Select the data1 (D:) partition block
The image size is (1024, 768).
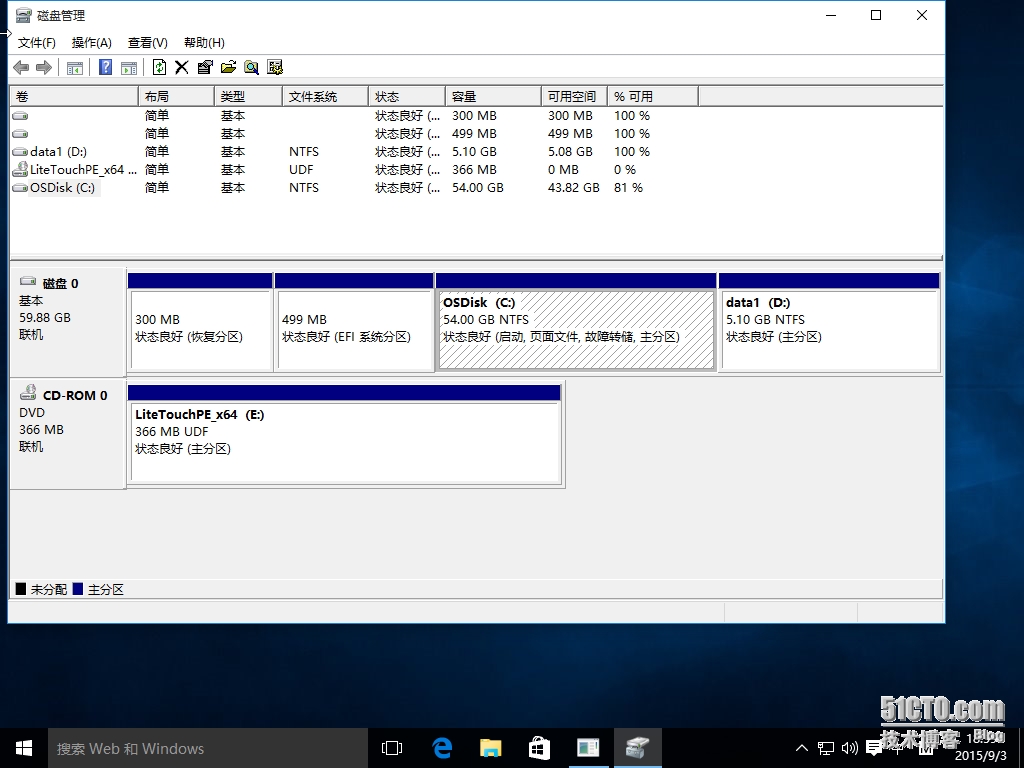[x=829, y=330]
